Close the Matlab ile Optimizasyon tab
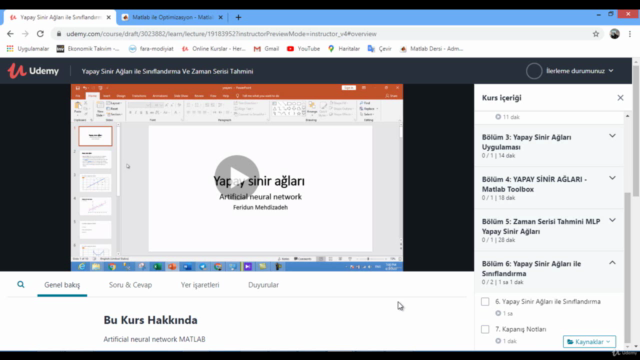 [x=220, y=18]
